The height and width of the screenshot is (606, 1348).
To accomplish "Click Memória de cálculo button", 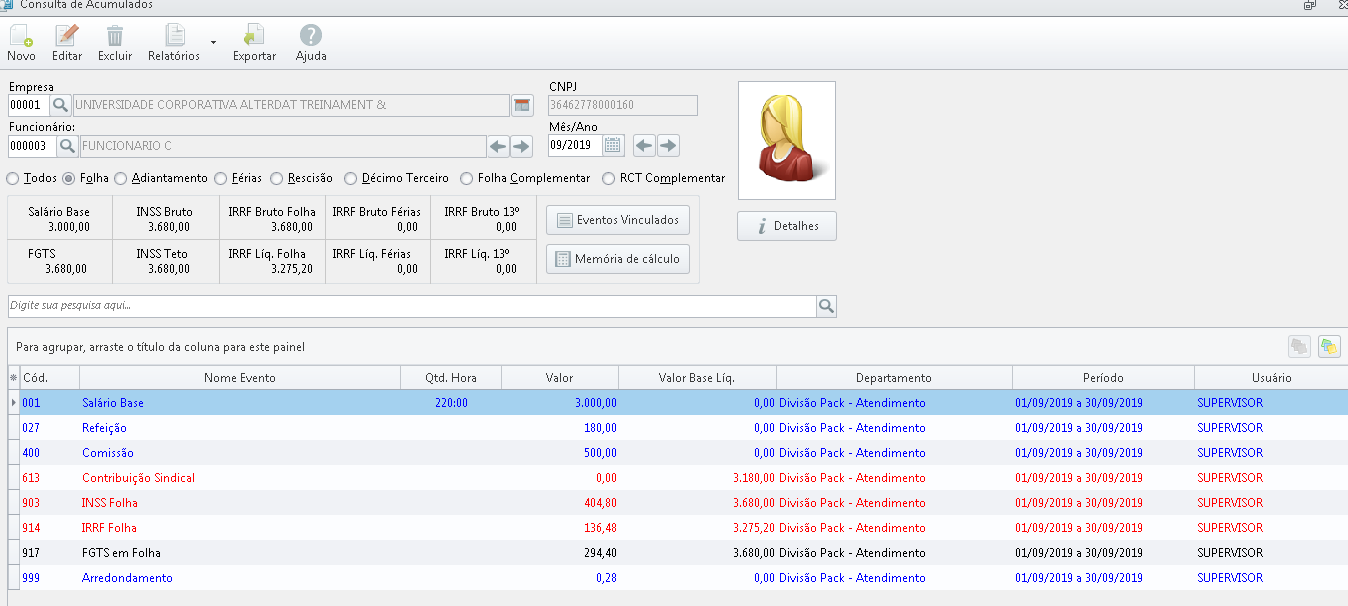I will [x=618, y=259].
